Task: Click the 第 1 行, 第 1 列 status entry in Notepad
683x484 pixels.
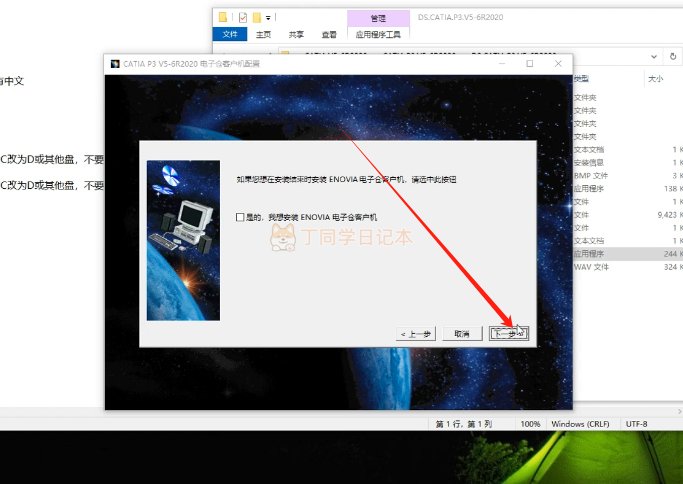Action: click(464, 424)
